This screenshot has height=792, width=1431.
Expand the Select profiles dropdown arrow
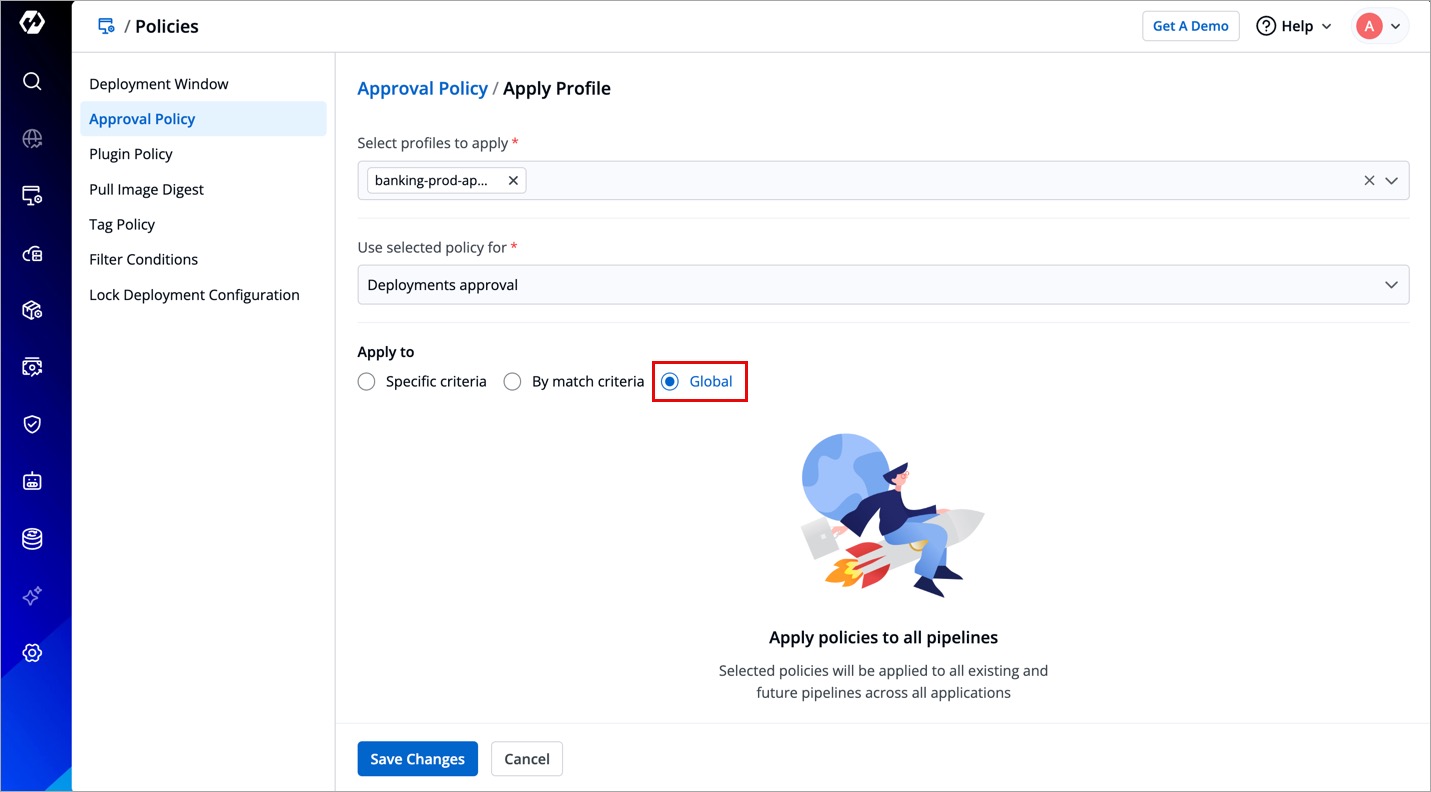1391,181
